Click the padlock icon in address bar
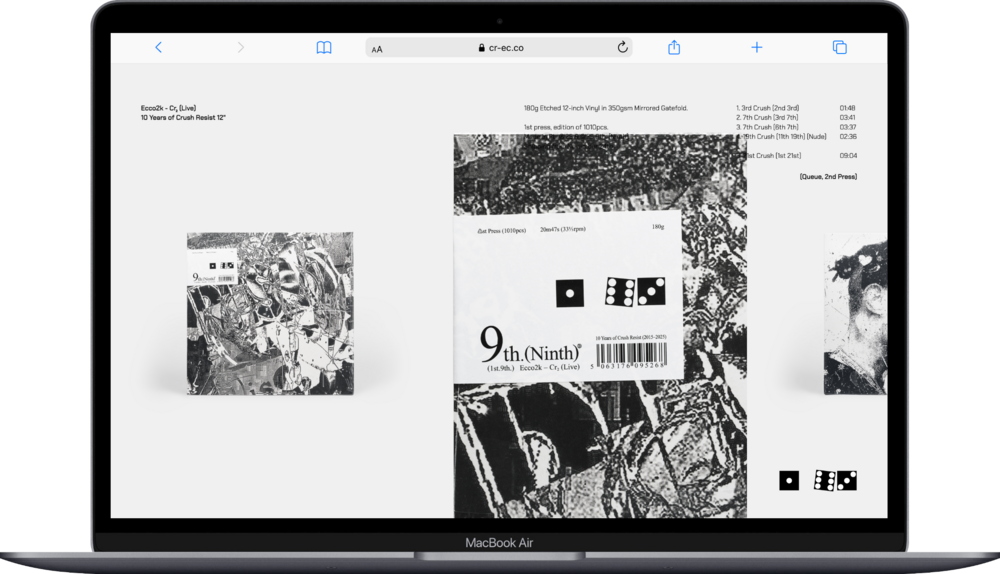Viewport: 1000px width, 574px height. [483, 47]
